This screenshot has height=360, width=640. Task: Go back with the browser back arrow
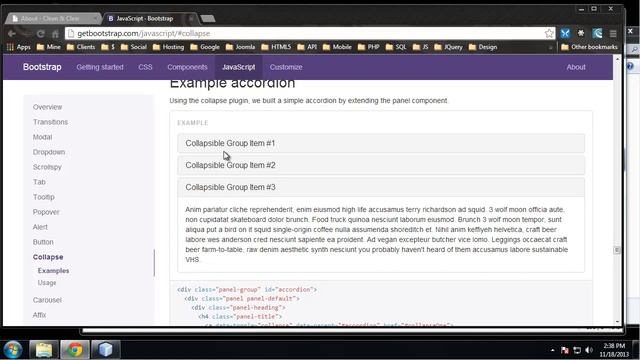pyautogui.click(x=12, y=33)
